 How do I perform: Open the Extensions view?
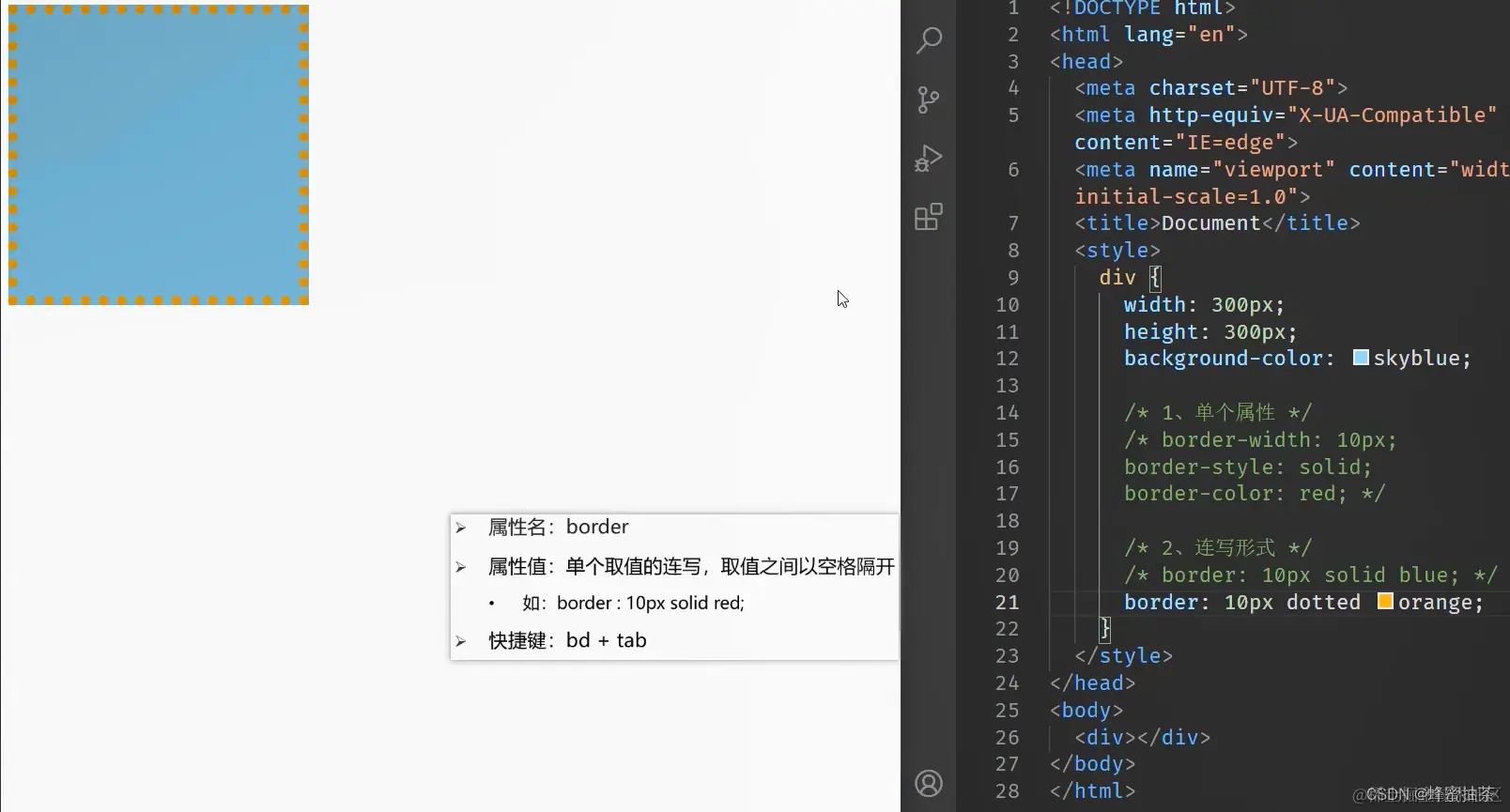tap(929, 217)
